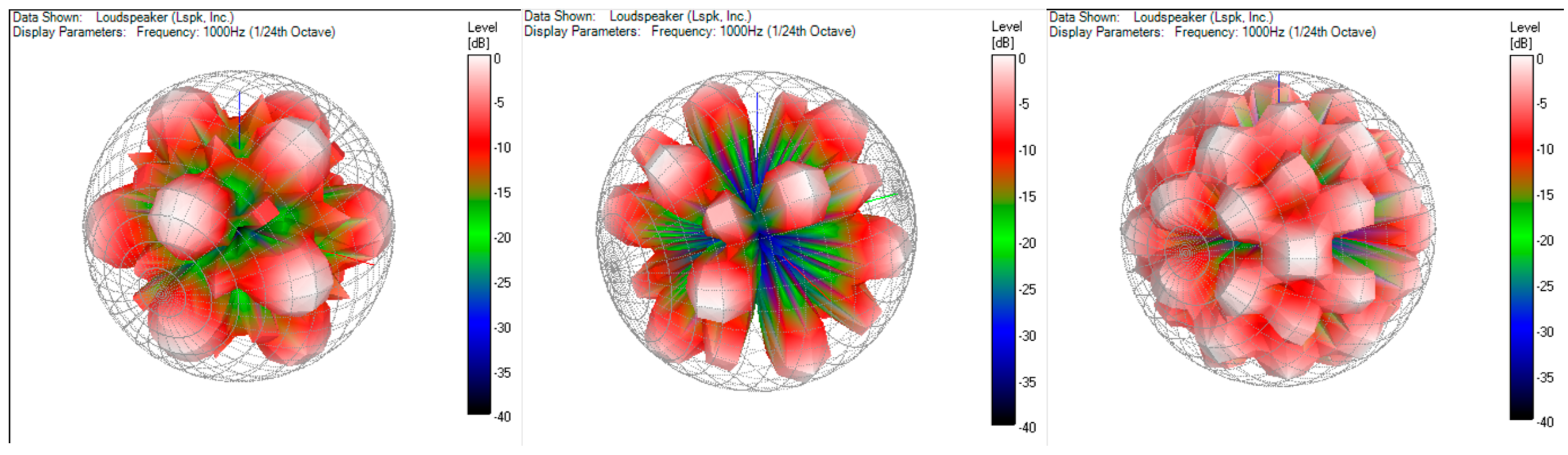The image size is (1568, 455).
Task: Click the right panel's level color bar
Action: coord(1521,237)
